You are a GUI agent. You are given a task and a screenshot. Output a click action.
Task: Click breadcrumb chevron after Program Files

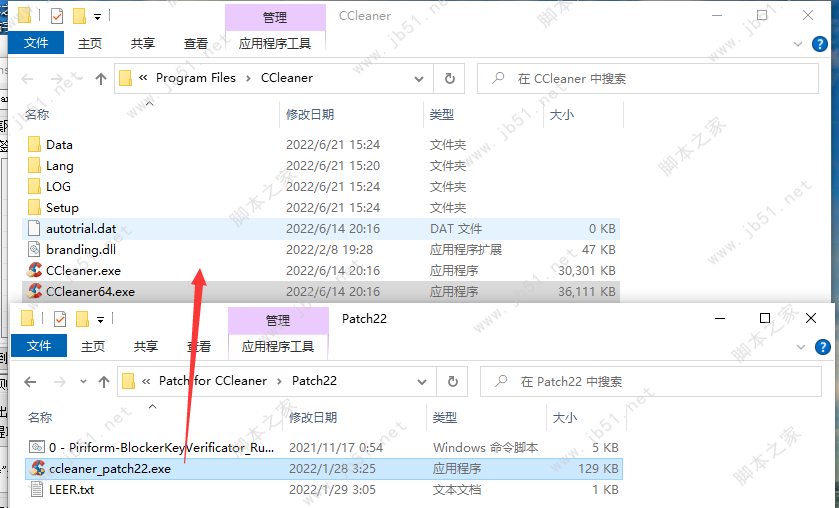click(248, 78)
